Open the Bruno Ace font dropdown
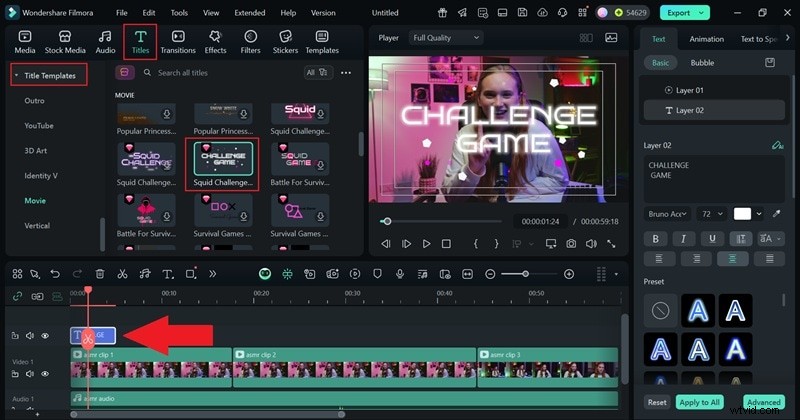Image resolution: width=800 pixels, height=420 pixels. [x=667, y=214]
